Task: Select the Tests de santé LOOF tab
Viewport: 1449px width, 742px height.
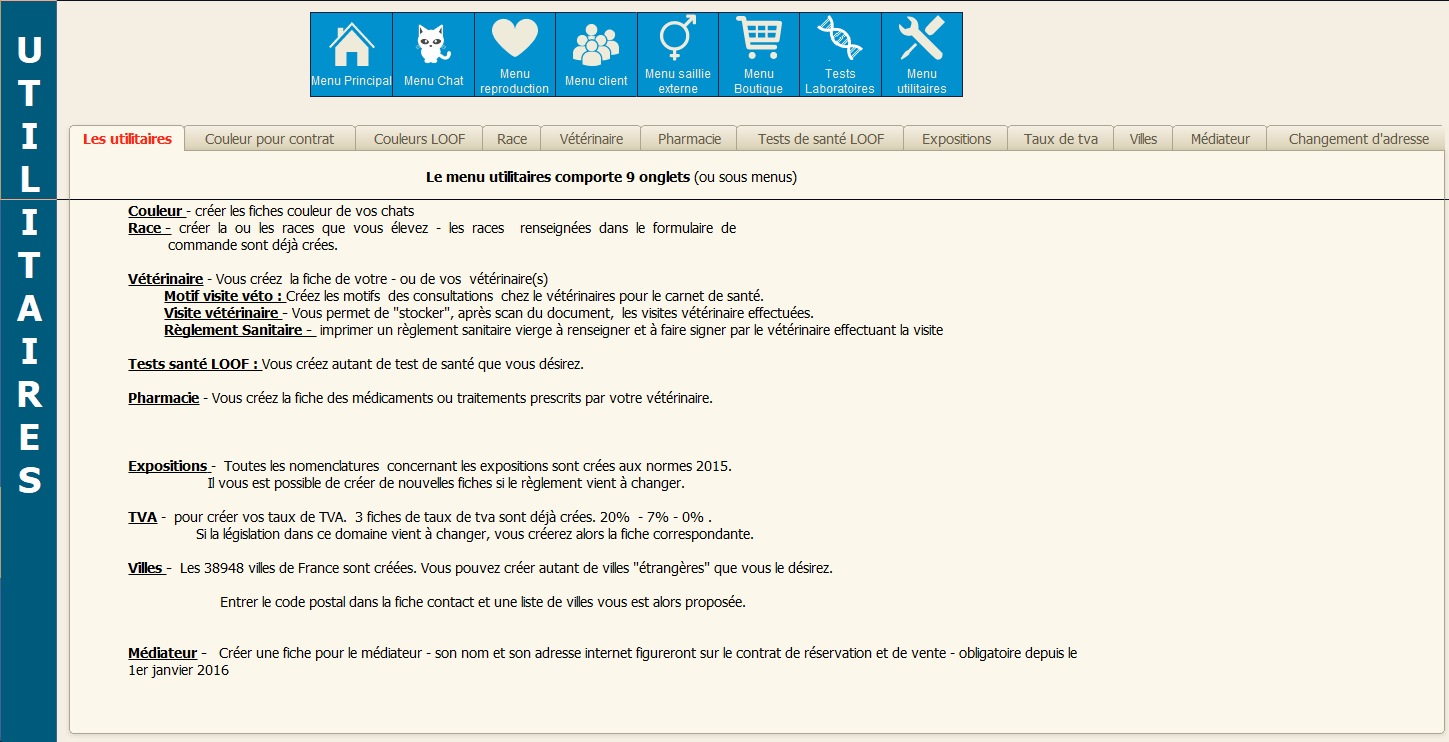Action: point(819,139)
